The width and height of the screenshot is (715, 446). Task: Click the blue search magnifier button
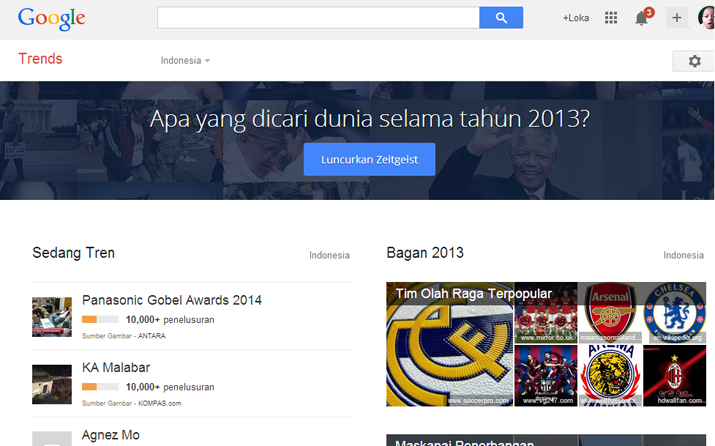(x=501, y=18)
